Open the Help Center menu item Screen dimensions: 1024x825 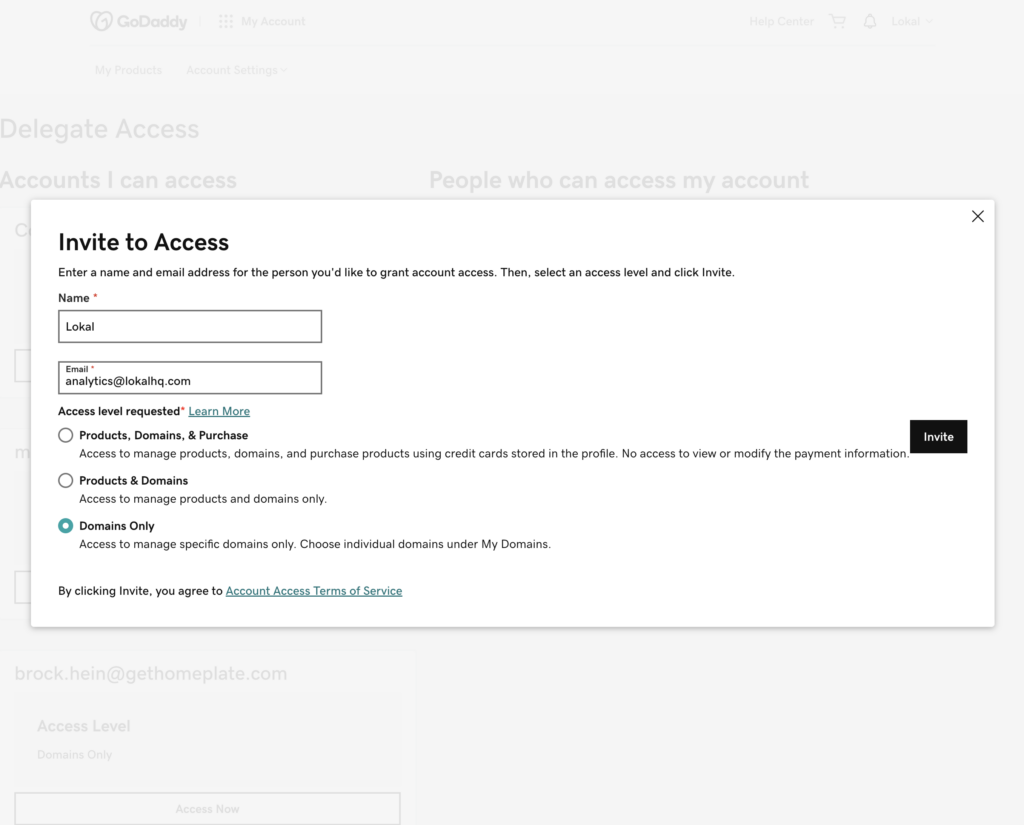(x=781, y=21)
